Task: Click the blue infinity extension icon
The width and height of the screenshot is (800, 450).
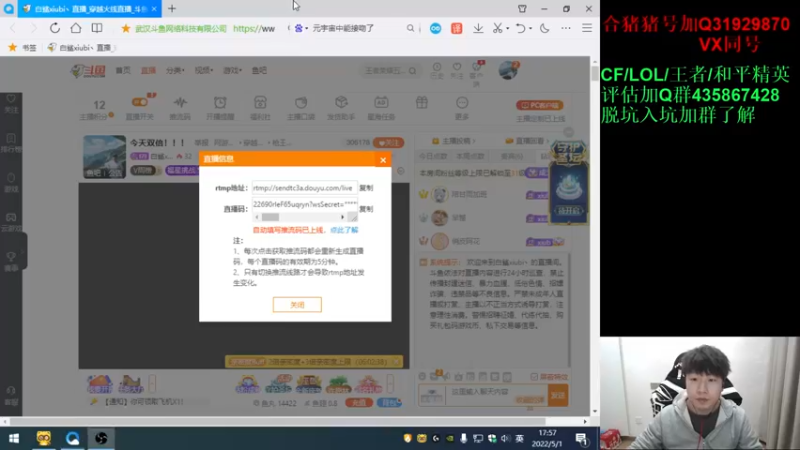Action: pos(435,29)
